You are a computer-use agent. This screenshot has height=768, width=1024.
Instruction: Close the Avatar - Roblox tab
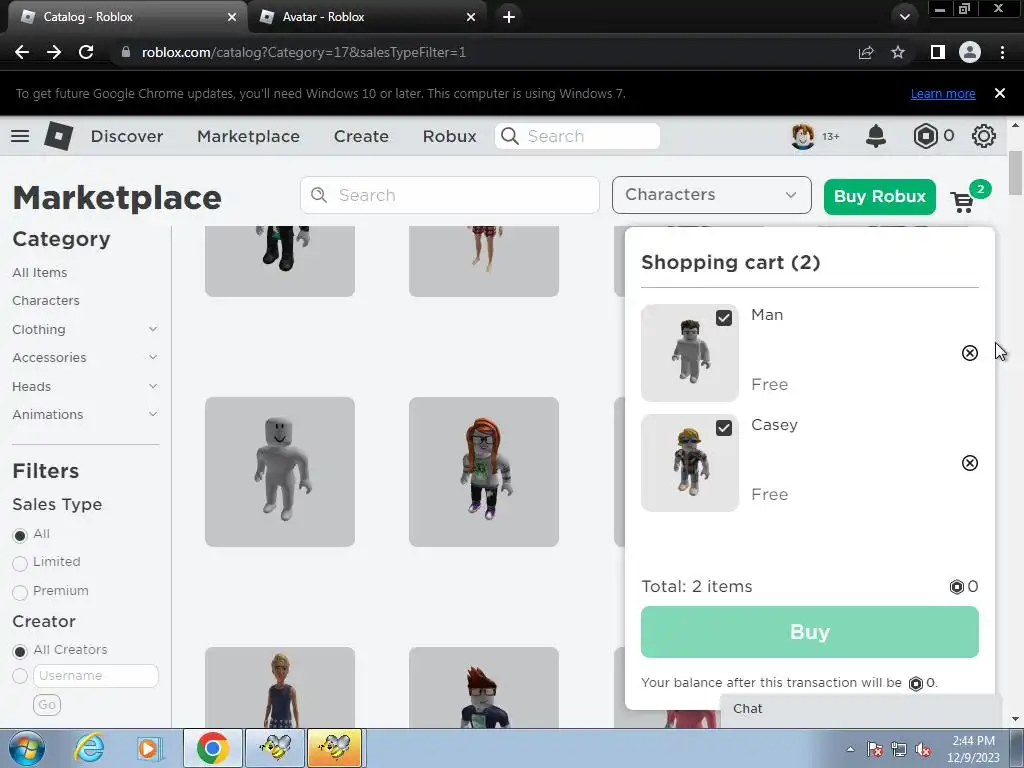click(x=471, y=17)
